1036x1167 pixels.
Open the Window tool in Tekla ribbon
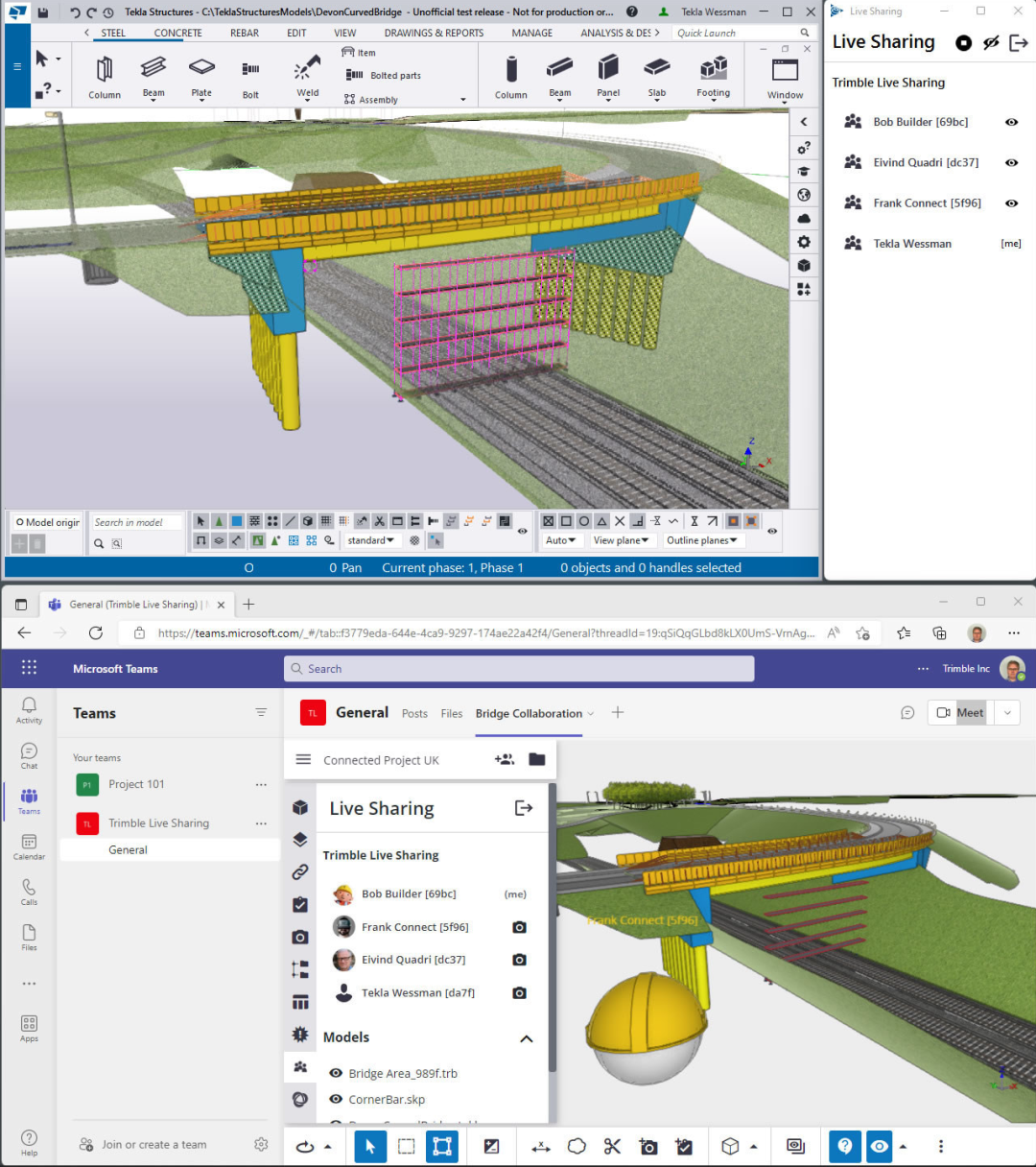click(785, 77)
